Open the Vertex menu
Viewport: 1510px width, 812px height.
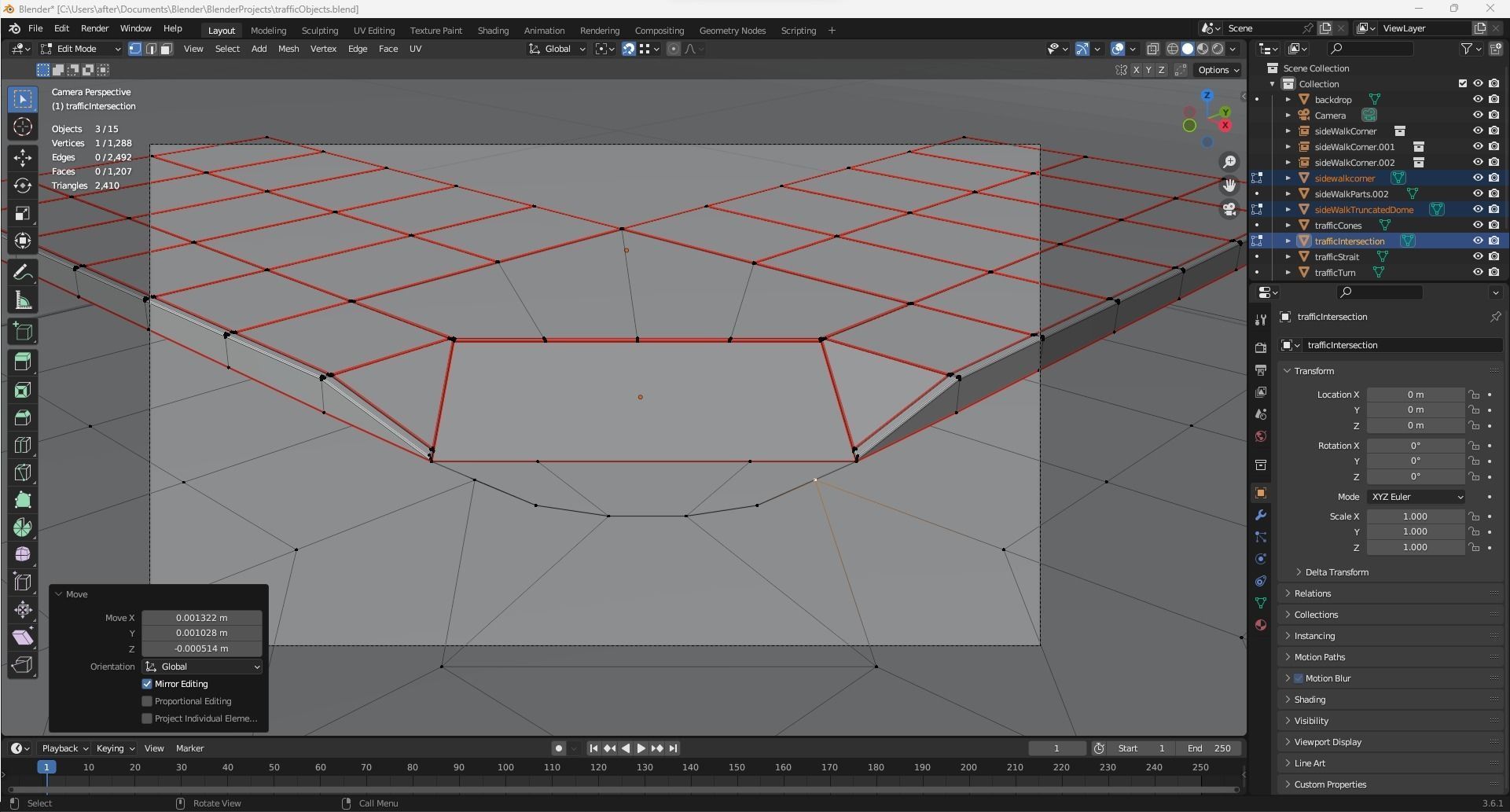323,49
